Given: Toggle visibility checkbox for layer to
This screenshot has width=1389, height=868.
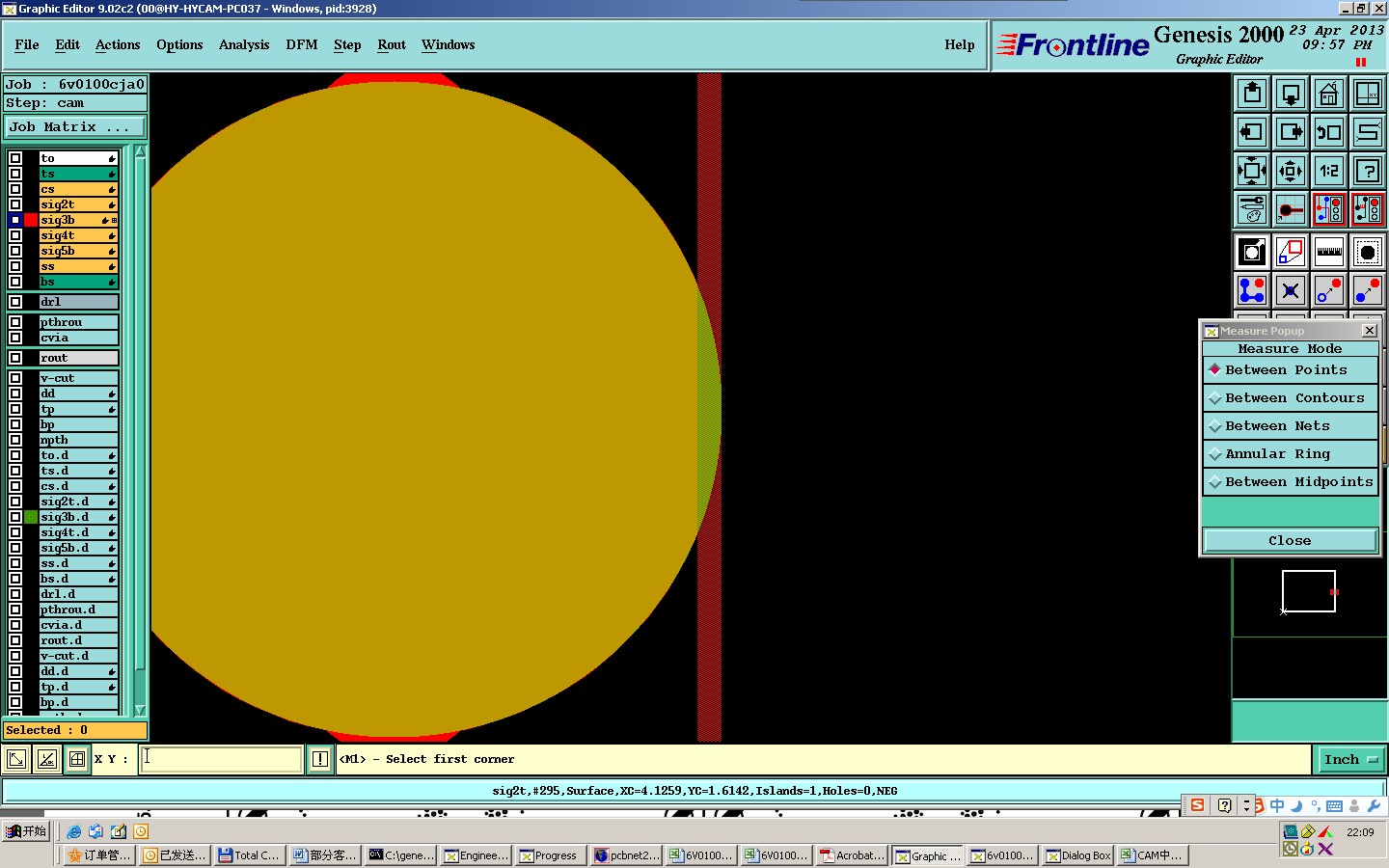Looking at the screenshot, I should click(x=15, y=158).
